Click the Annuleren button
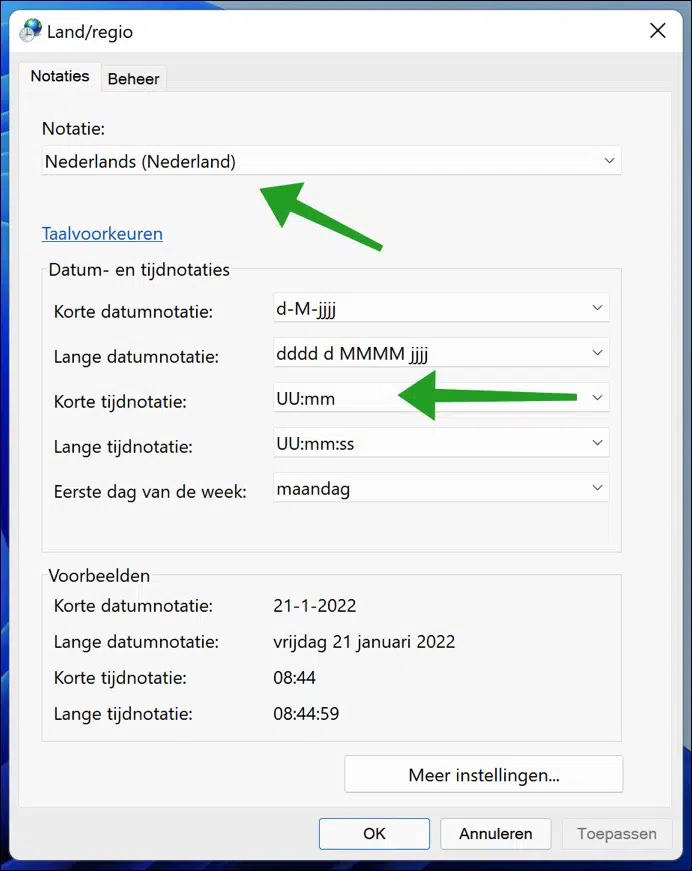This screenshot has width=692, height=871. point(495,833)
